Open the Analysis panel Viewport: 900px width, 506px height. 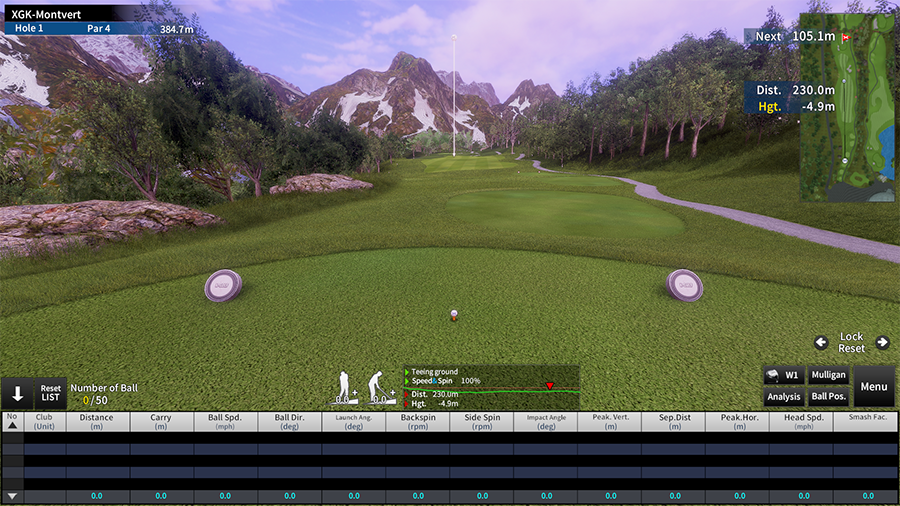pyautogui.click(x=783, y=397)
